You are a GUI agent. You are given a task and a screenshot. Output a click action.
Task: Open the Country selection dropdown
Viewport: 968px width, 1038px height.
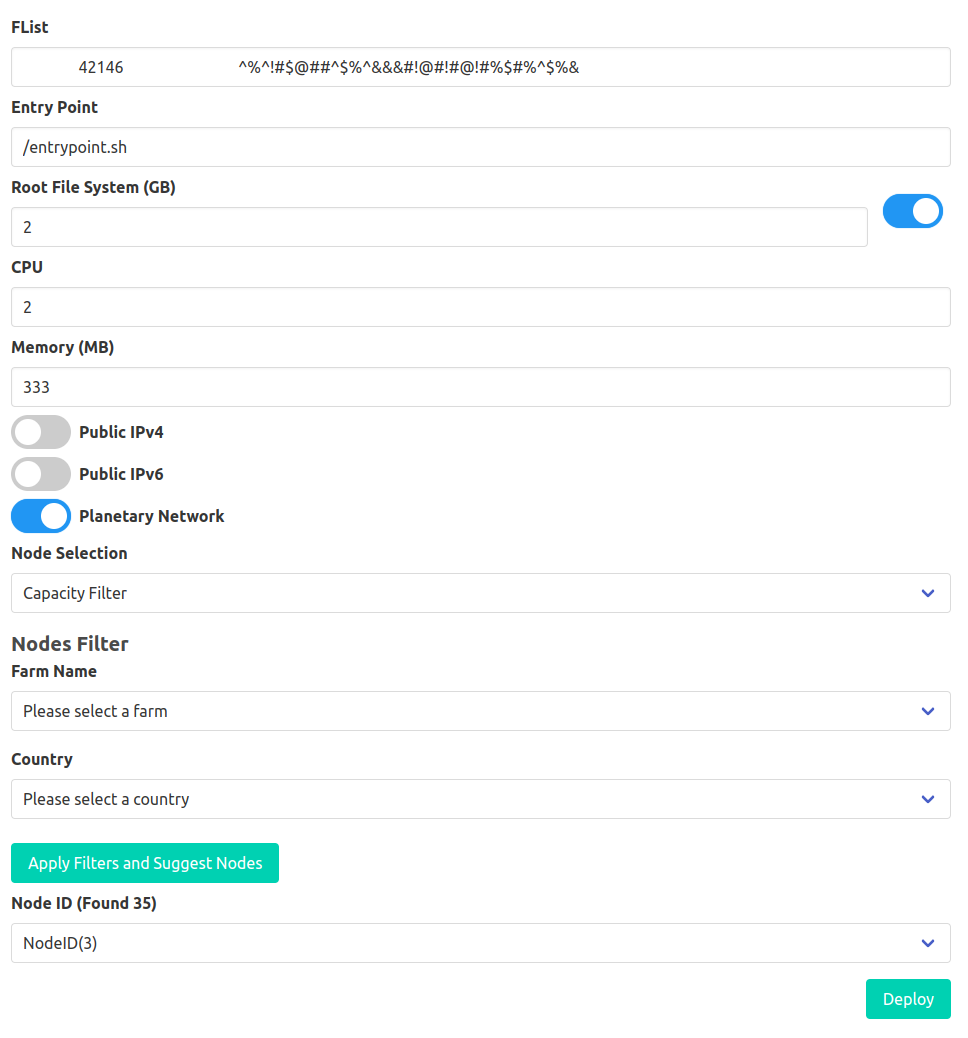tap(480, 798)
